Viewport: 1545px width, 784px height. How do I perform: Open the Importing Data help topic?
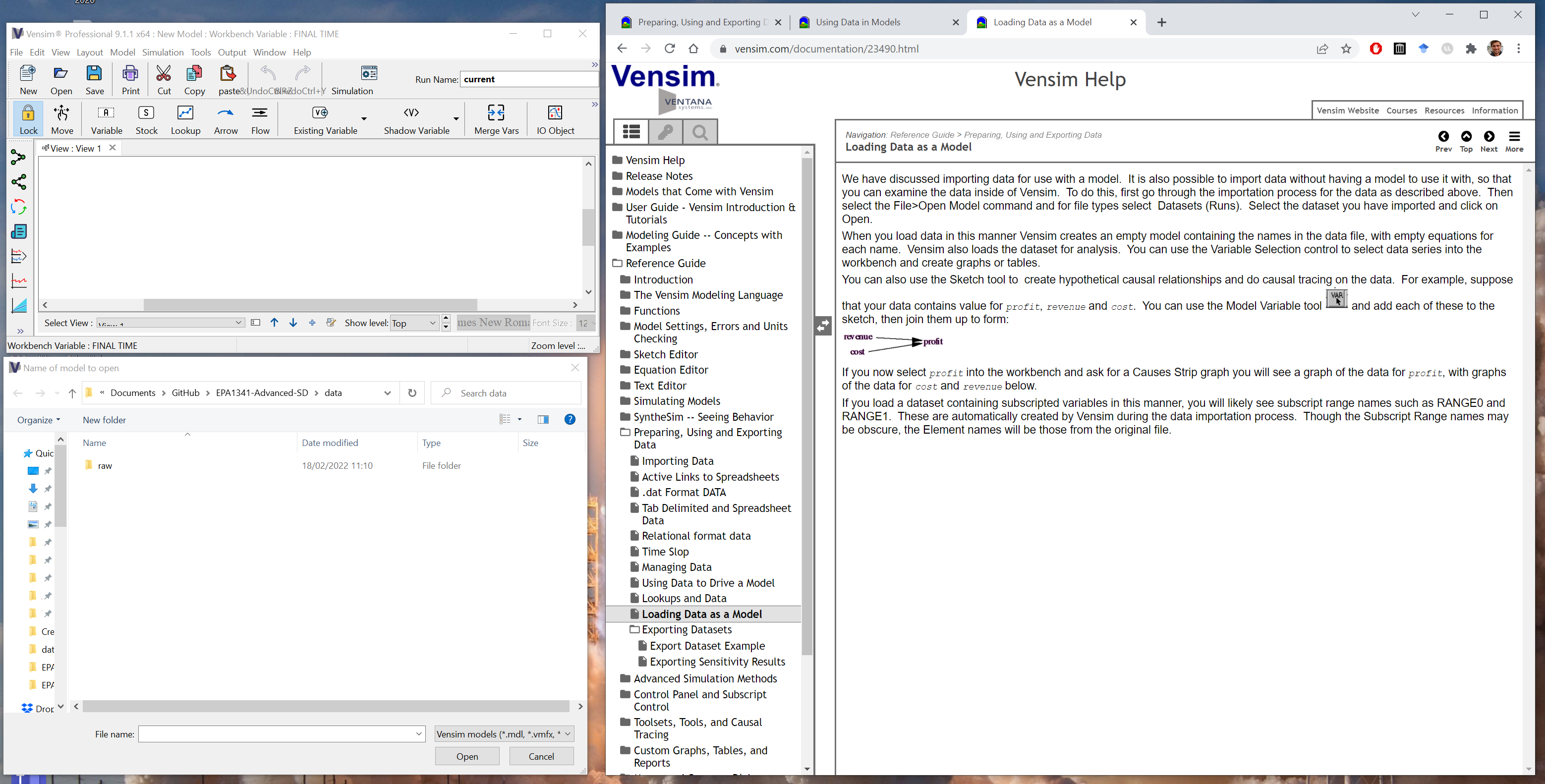[677, 461]
